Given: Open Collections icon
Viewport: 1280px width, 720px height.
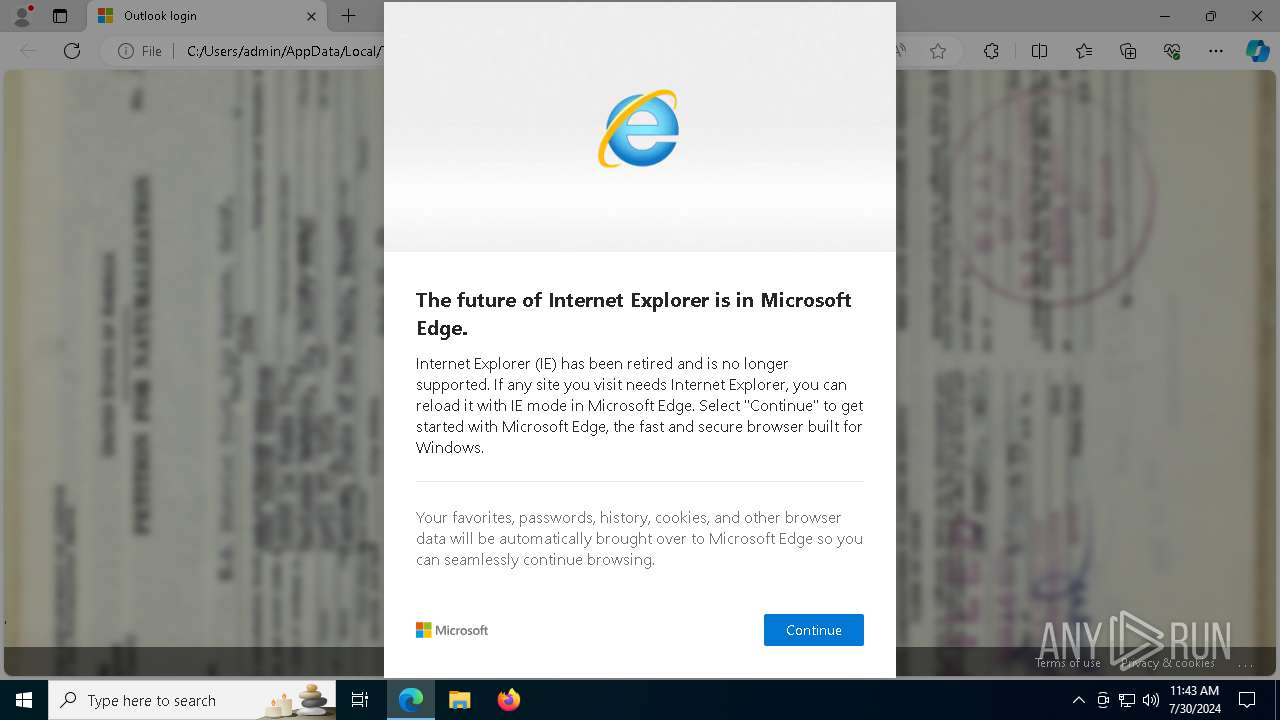Looking at the screenshot, I should point(1128,51).
